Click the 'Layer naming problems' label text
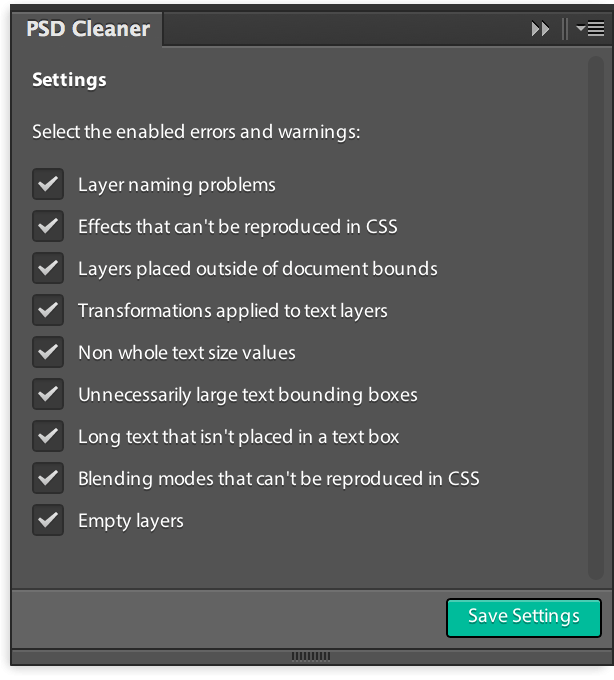Viewport: 614px width, 680px height. tap(177, 185)
